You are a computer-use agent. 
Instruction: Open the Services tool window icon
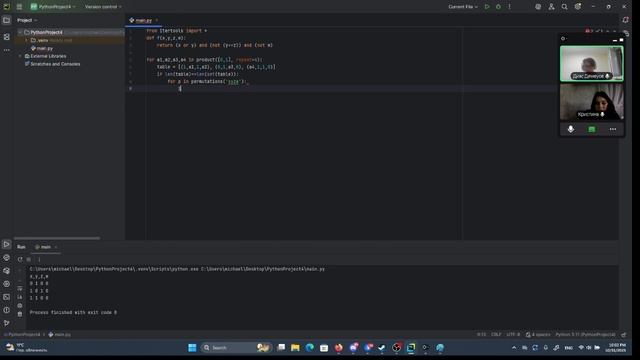tap(7, 284)
